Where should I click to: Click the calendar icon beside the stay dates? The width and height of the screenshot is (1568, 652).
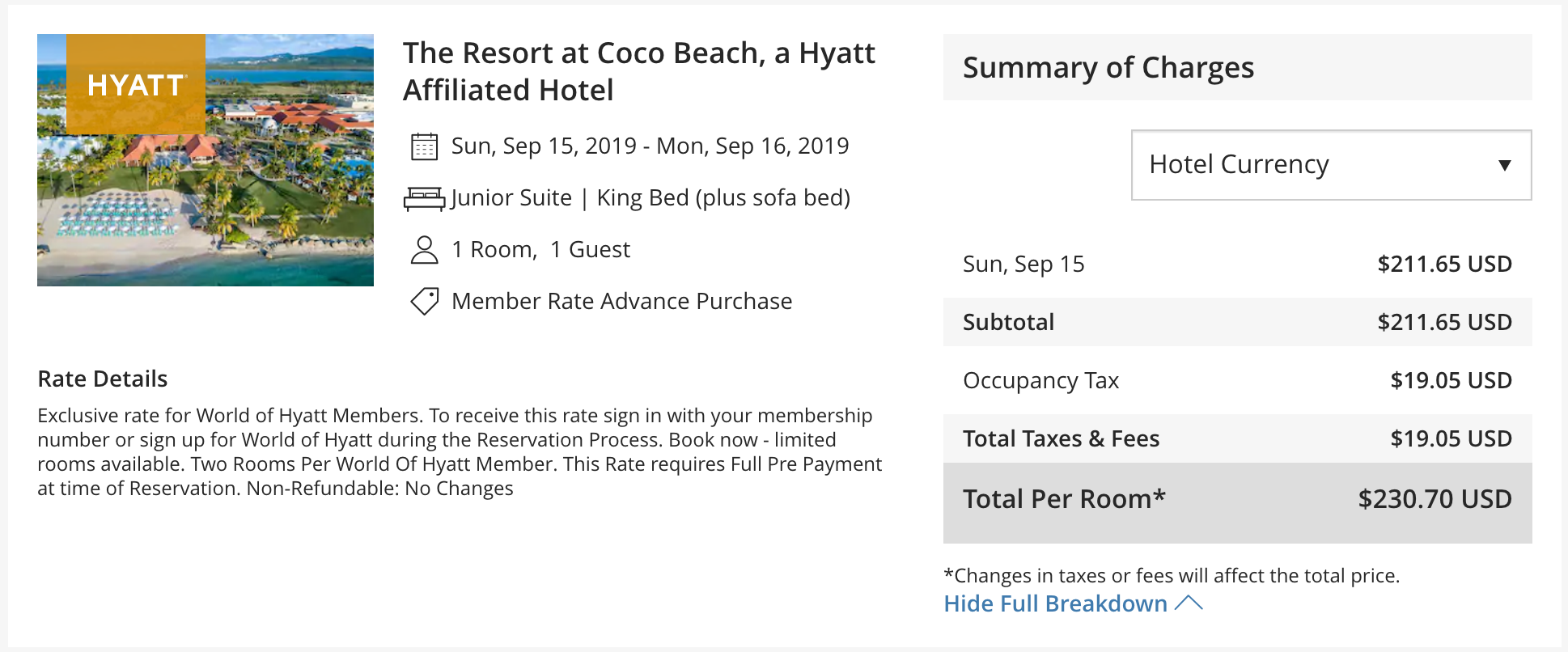coord(424,146)
